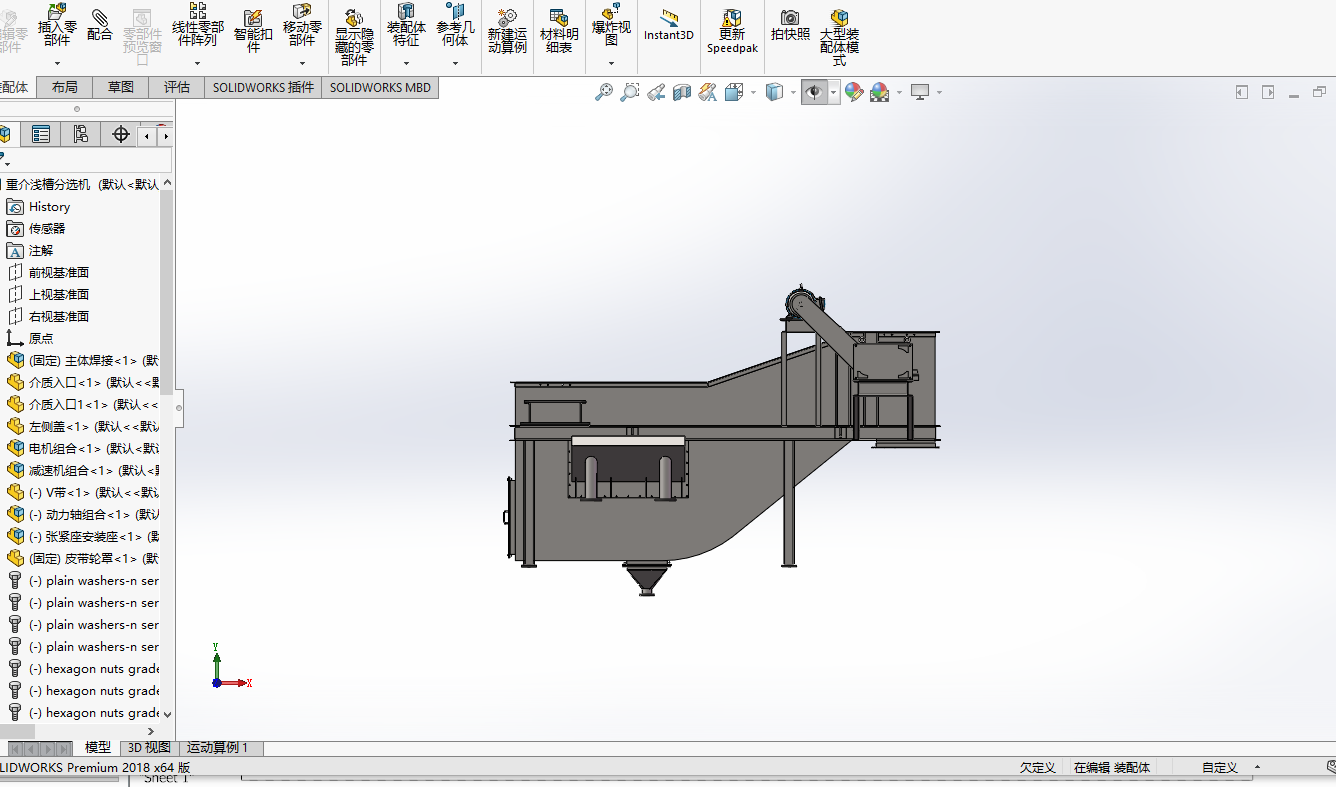Click the 更新 Speedpak button
Image resolution: width=1336 pixels, height=787 pixels.
(x=732, y=31)
